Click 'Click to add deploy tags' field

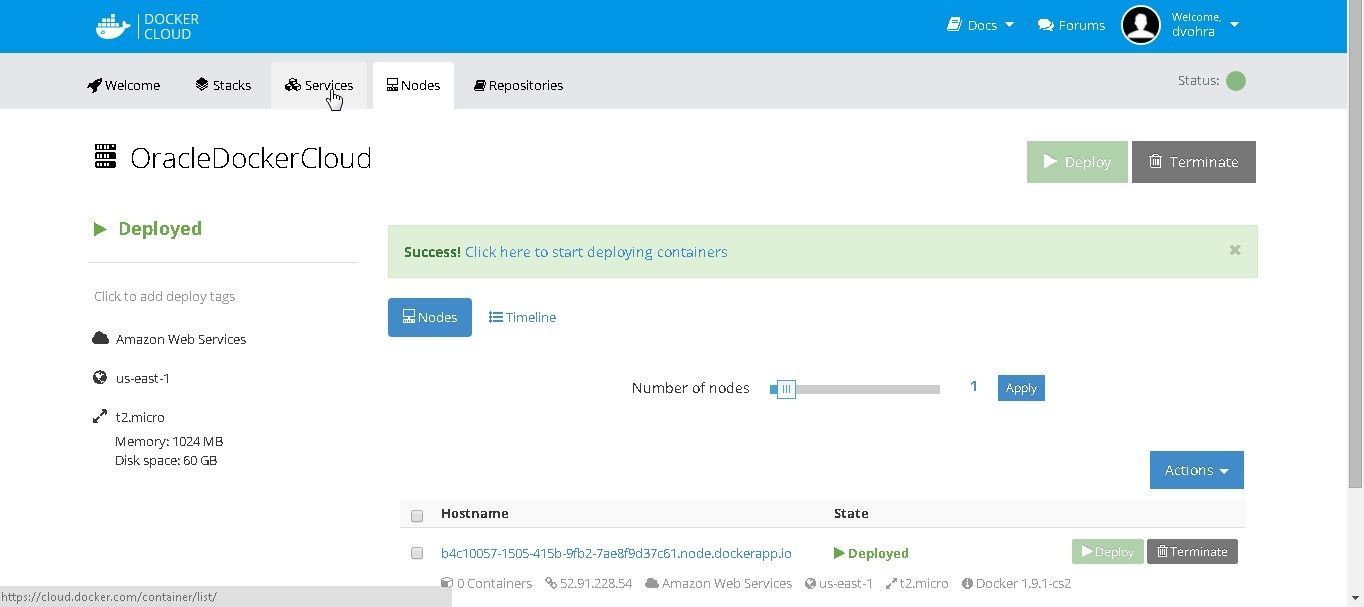pos(165,296)
